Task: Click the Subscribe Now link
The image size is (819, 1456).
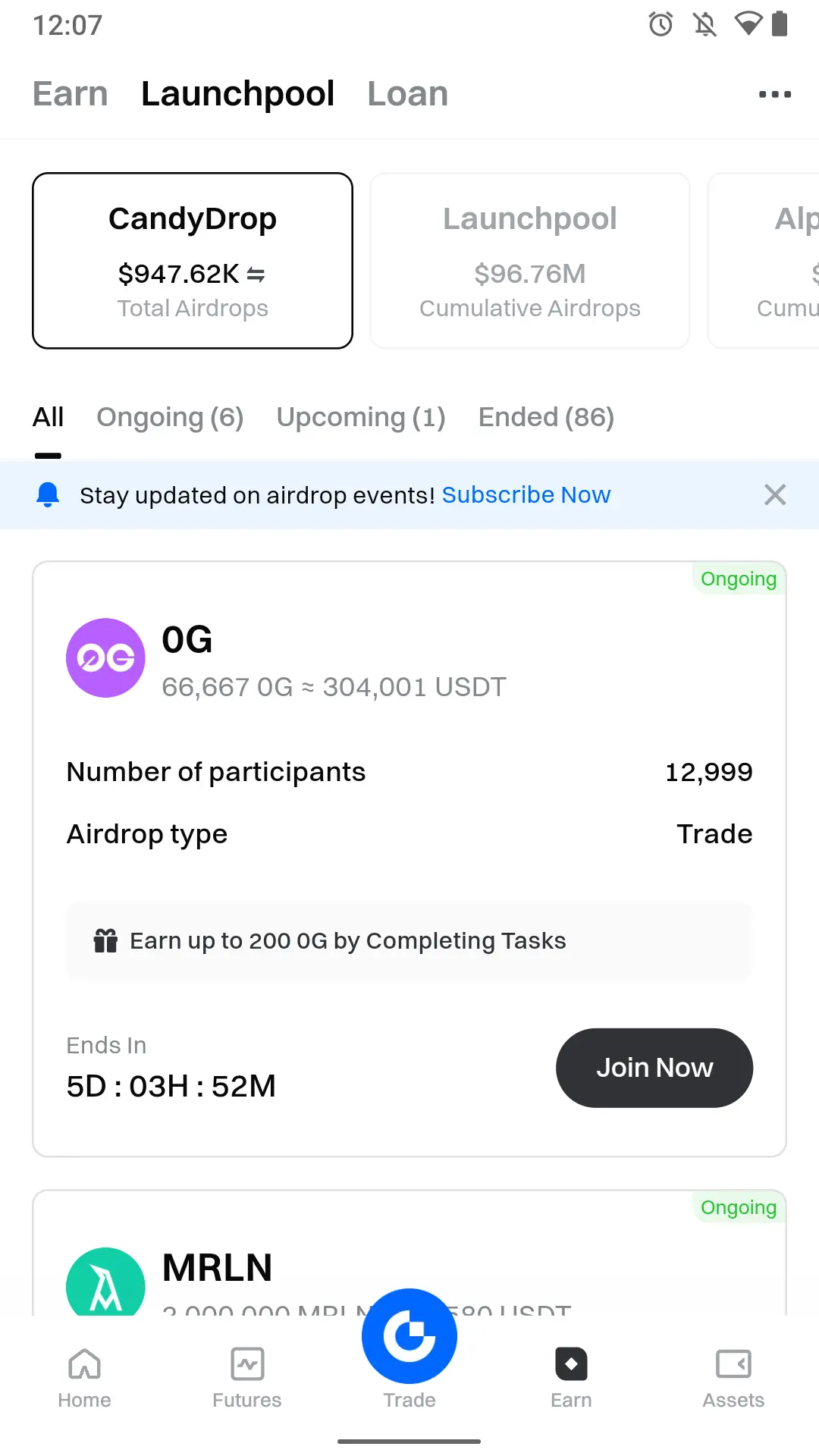Action: (x=526, y=494)
